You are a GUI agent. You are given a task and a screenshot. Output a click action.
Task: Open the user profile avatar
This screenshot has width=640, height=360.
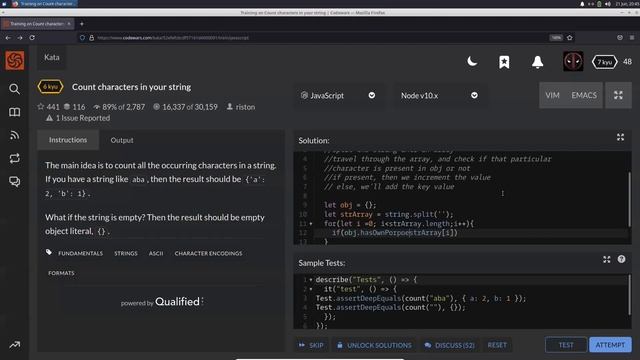[x=573, y=61]
